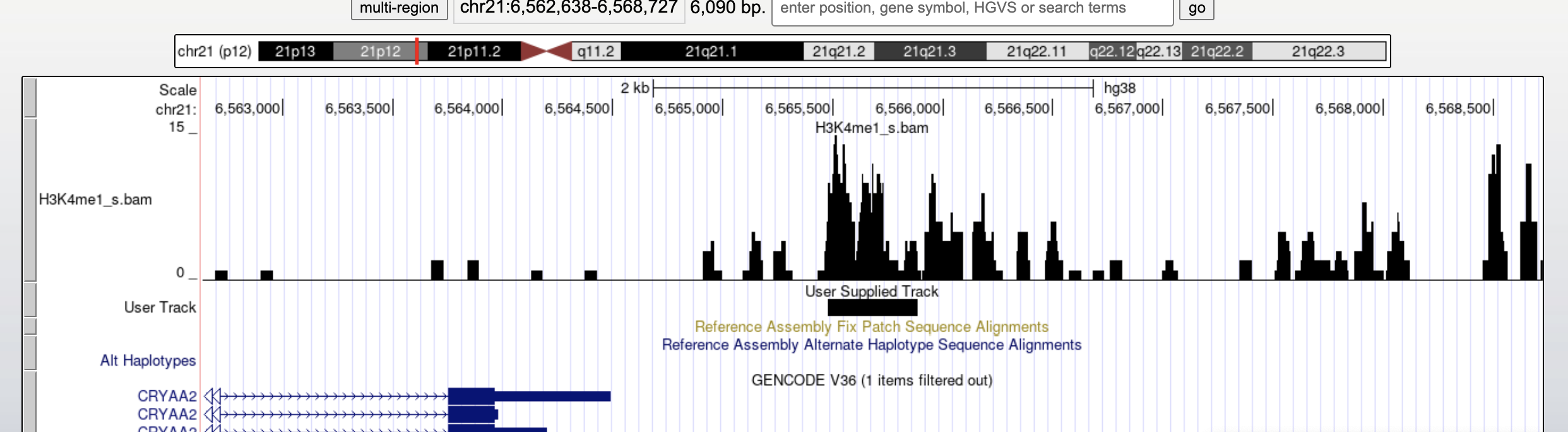
Task: Select band 21q22.11 on the chromosome ideogram
Action: pyautogui.click(x=1036, y=51)
